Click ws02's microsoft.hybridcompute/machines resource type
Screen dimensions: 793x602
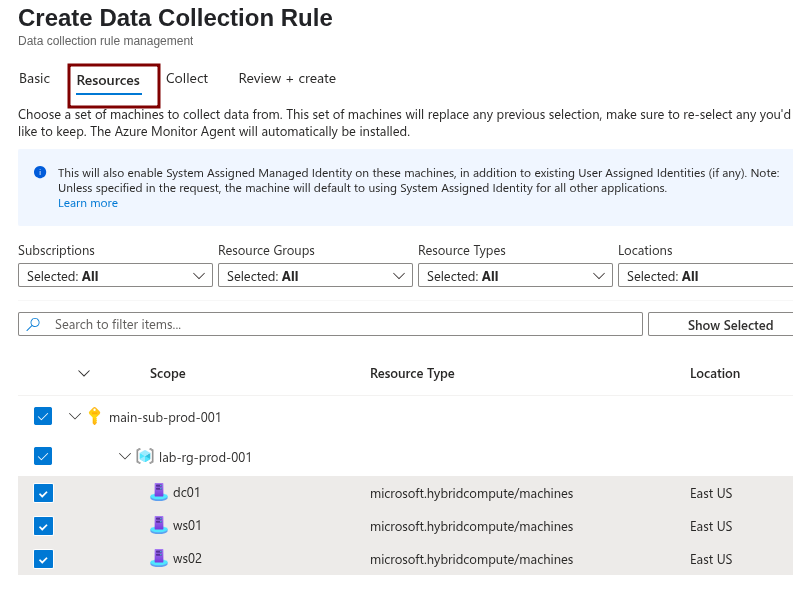click(x=471, y=560)
